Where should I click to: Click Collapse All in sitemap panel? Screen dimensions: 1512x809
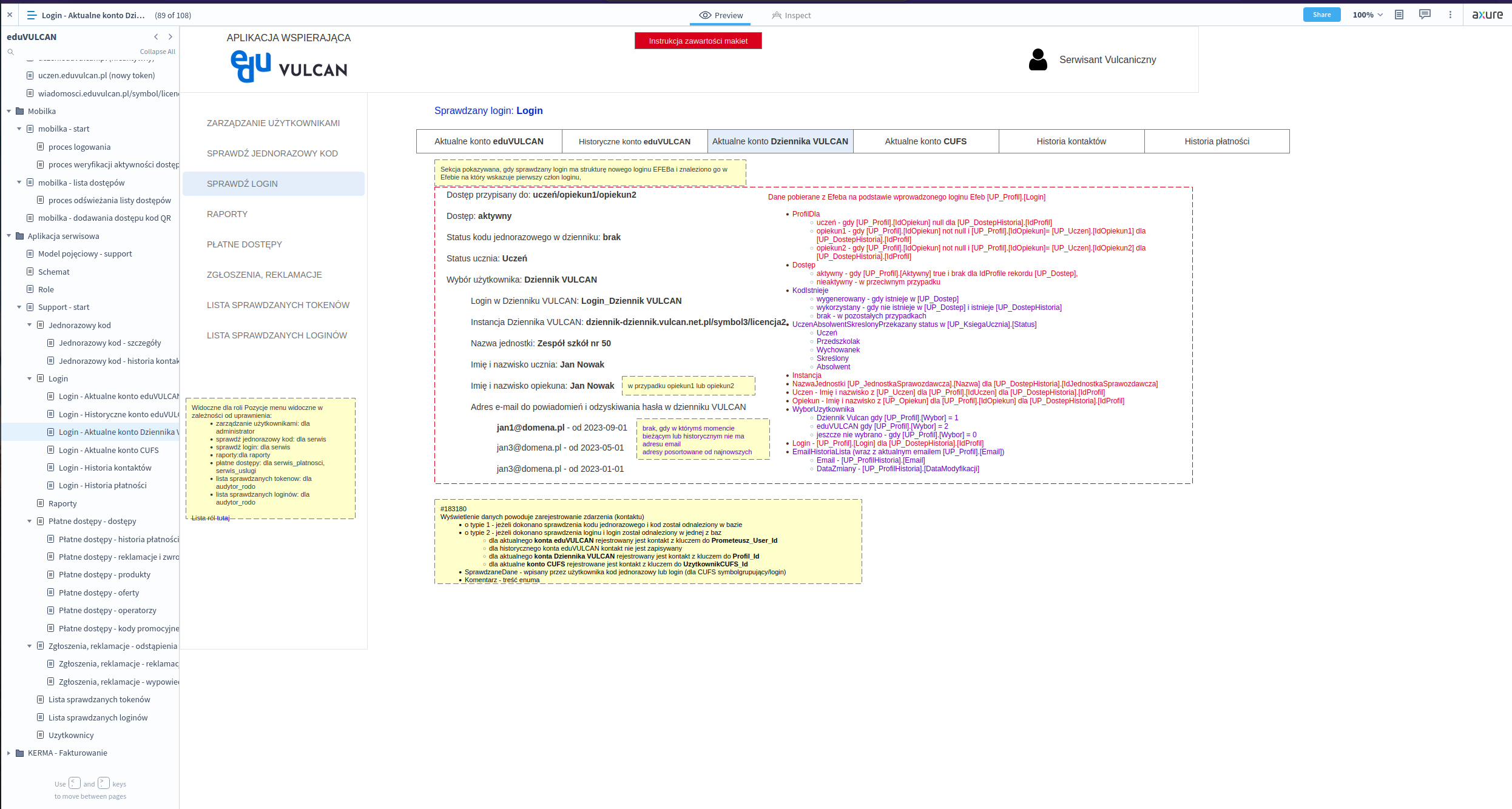[157, 52]
